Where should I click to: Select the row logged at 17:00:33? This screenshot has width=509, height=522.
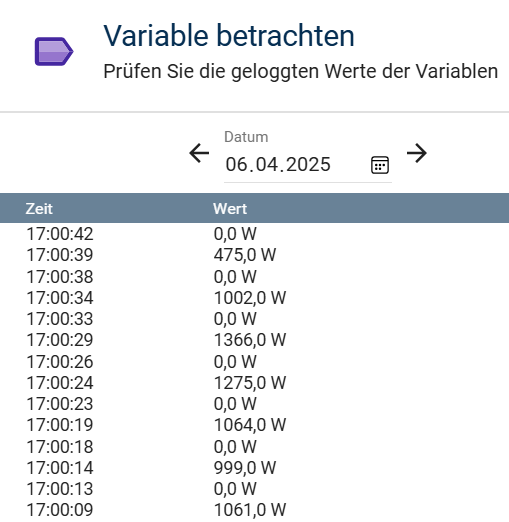pos(254,319)
